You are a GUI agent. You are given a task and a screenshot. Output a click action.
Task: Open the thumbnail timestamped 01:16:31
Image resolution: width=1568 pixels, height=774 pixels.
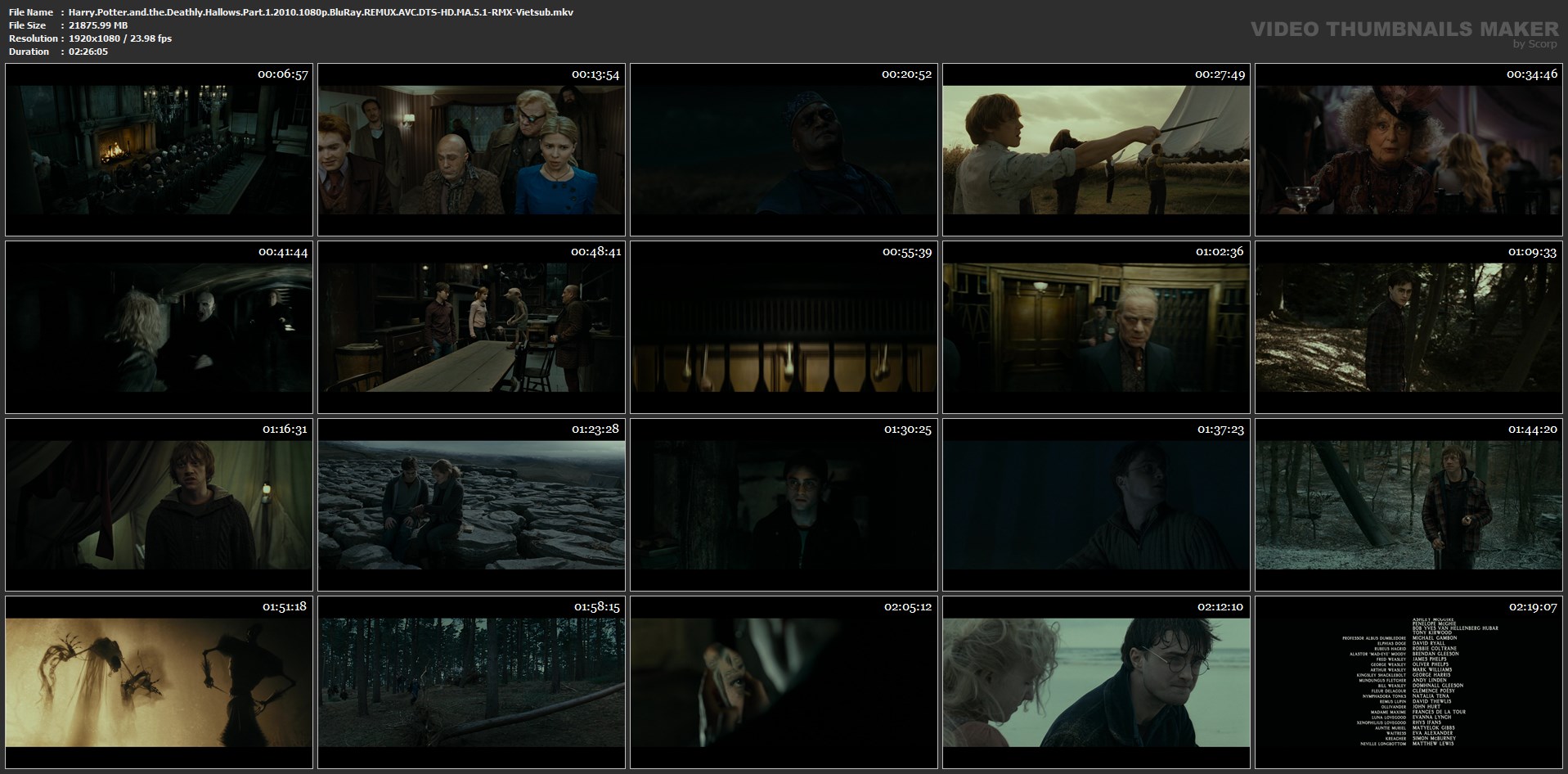159,505
